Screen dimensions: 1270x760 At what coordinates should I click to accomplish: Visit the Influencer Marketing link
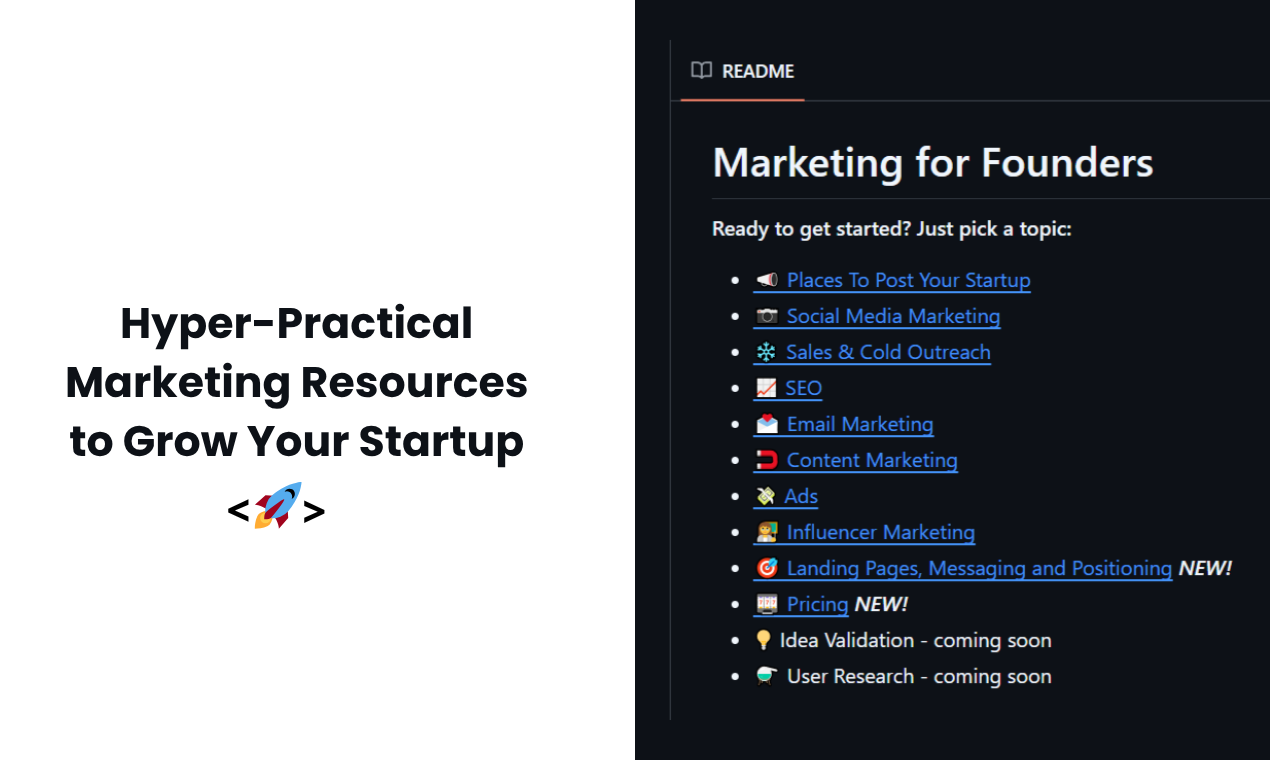click(881, 532)
